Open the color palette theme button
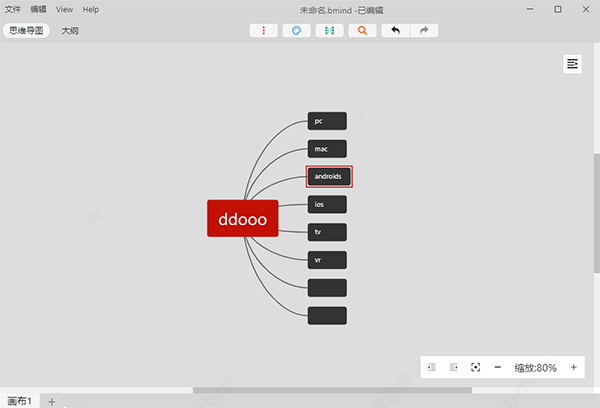The width and height of the screenshot is (600, 408). click(x=297, y=31)
